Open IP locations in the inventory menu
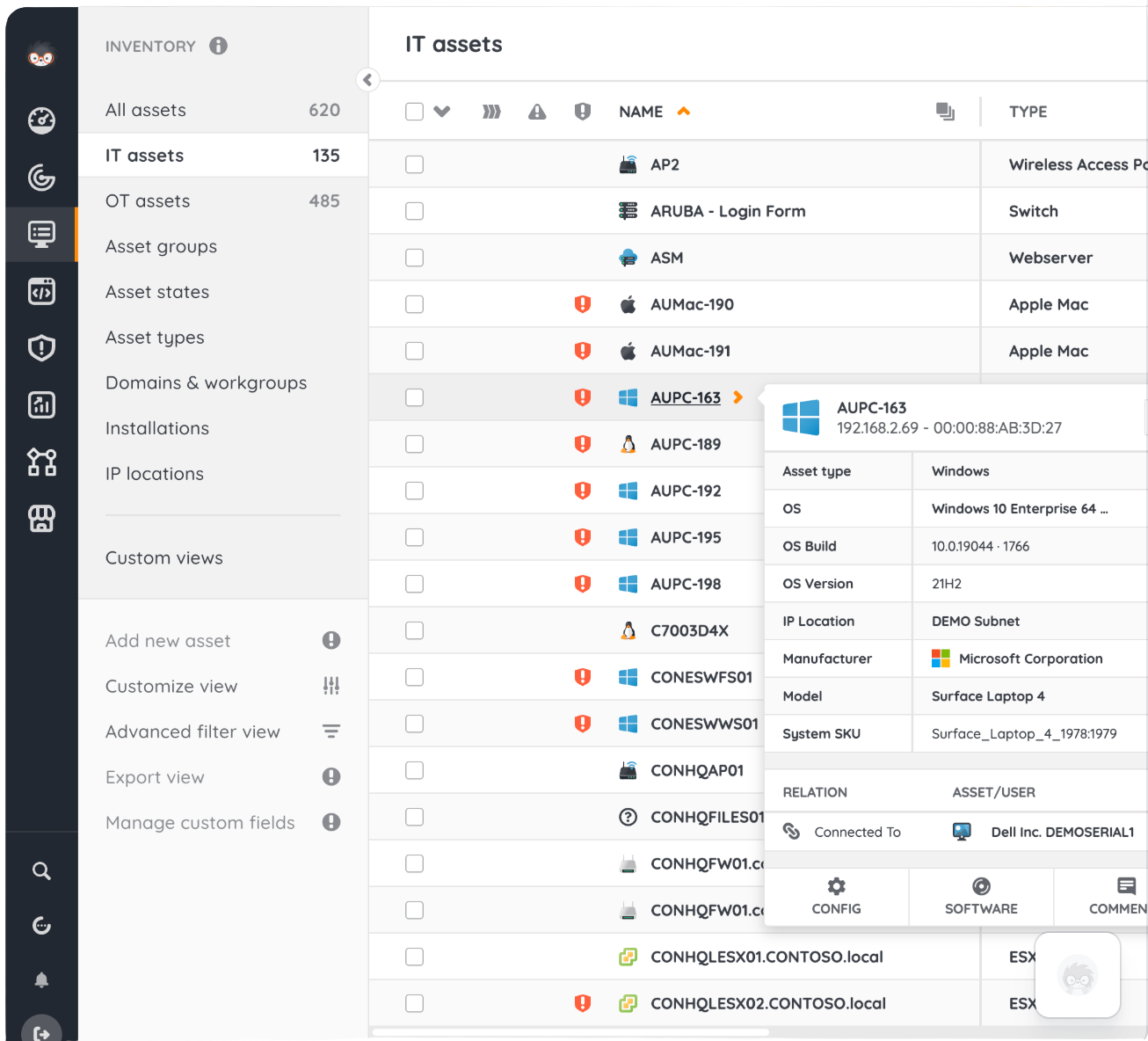 tap(155, 474)
